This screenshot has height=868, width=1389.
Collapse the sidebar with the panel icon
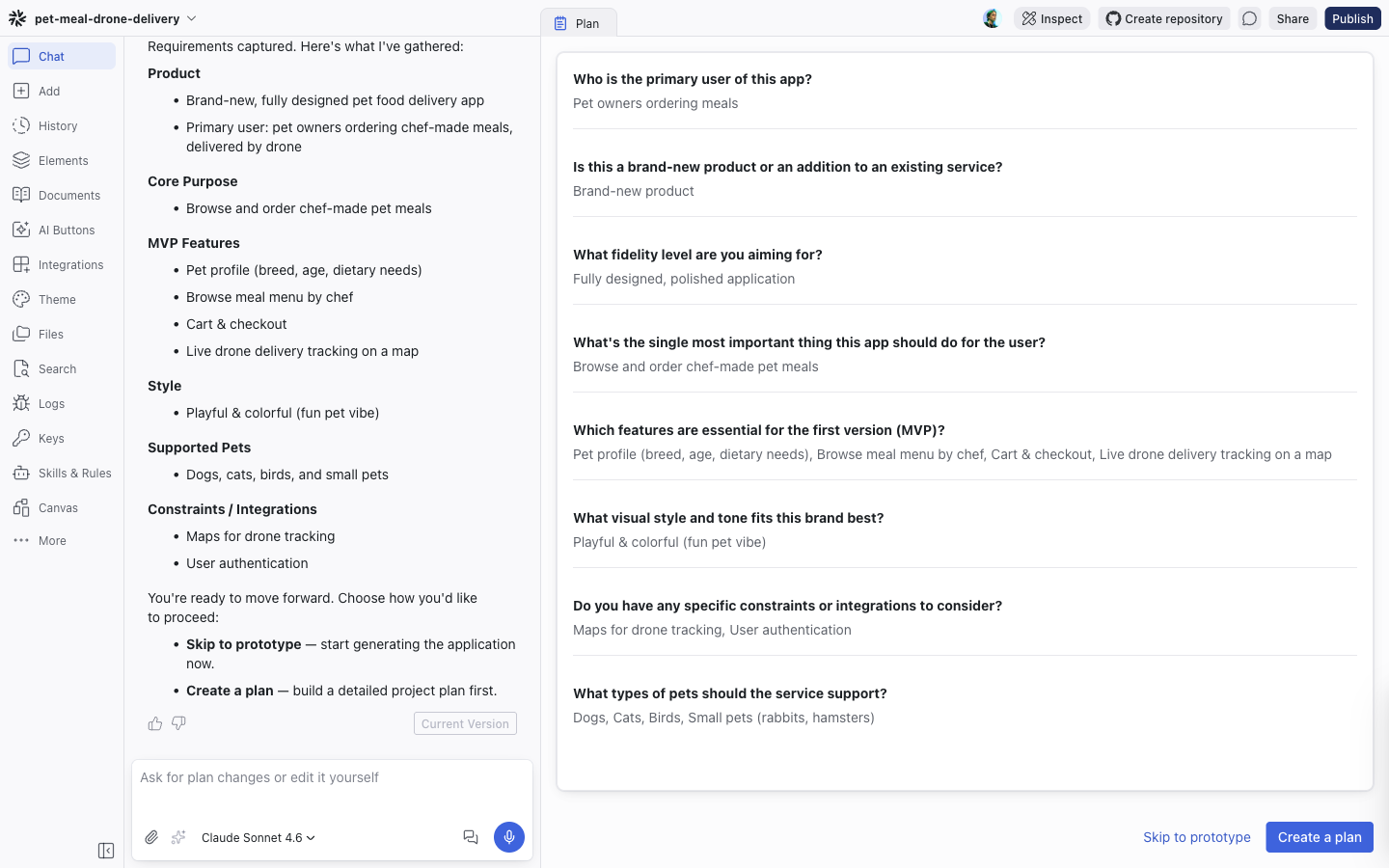coord(106,851)
